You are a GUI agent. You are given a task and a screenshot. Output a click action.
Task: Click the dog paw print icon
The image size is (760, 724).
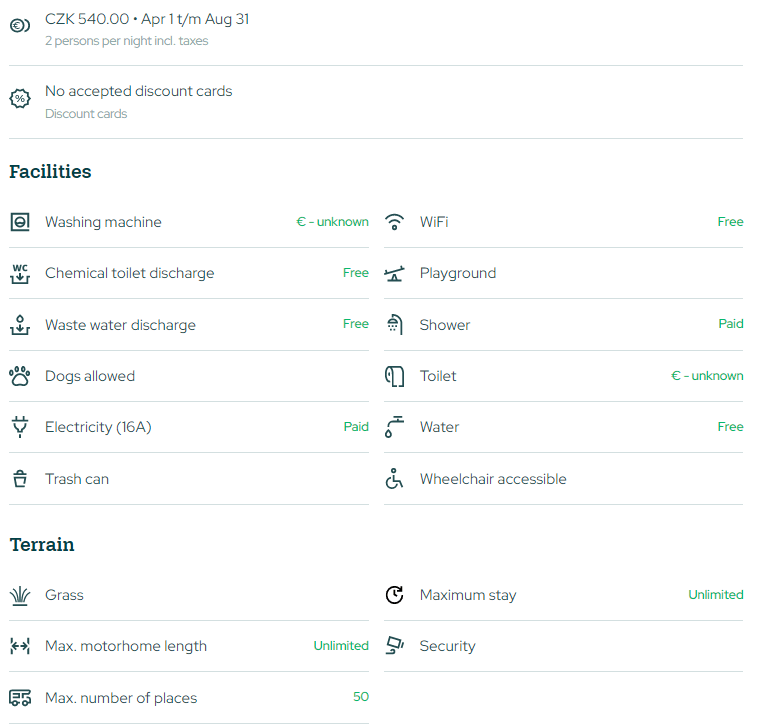20,377
